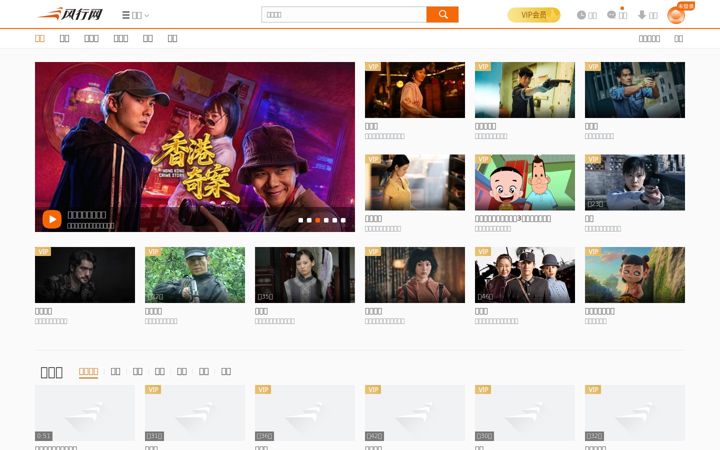Open watch history via clock icon
720x450 pixels.
point(581,15)
